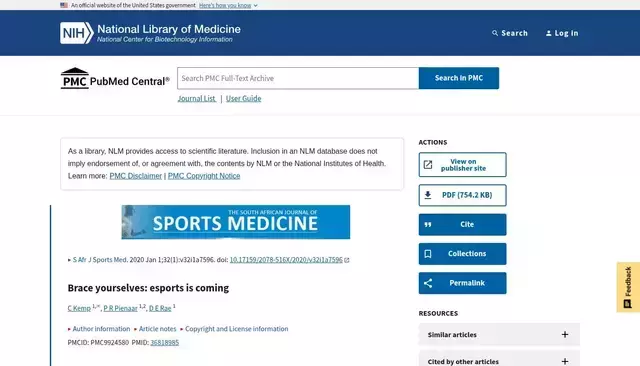The height and width of the screenshot is (366, 640).
Task: Expand Cited by other articles section
Action: click(x=499, y=359)
